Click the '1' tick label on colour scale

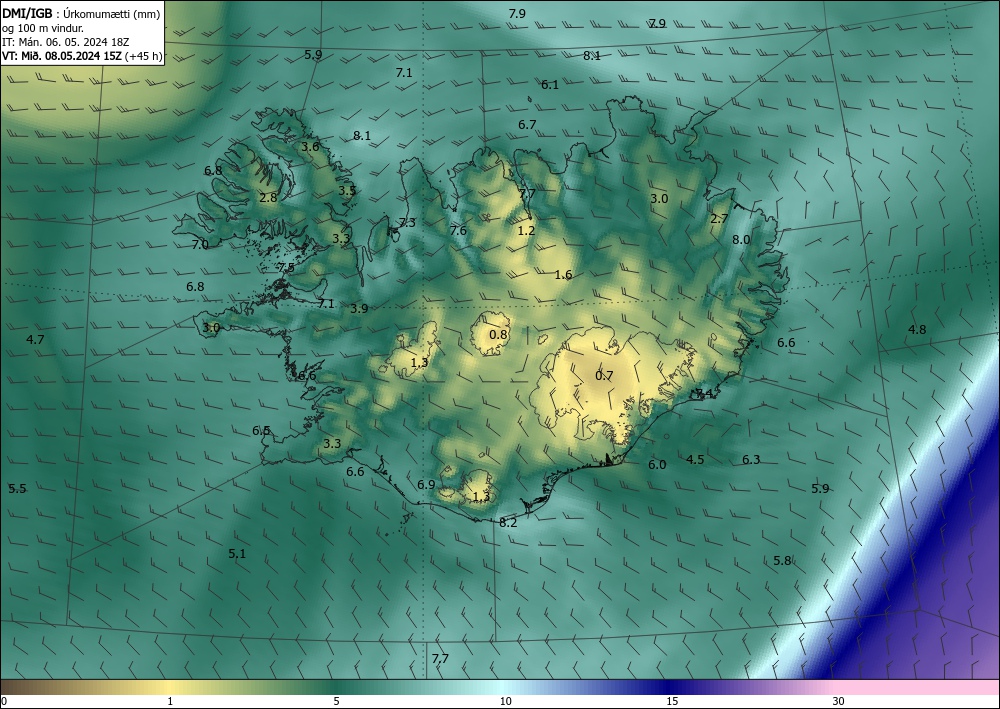tap(170, 701)
